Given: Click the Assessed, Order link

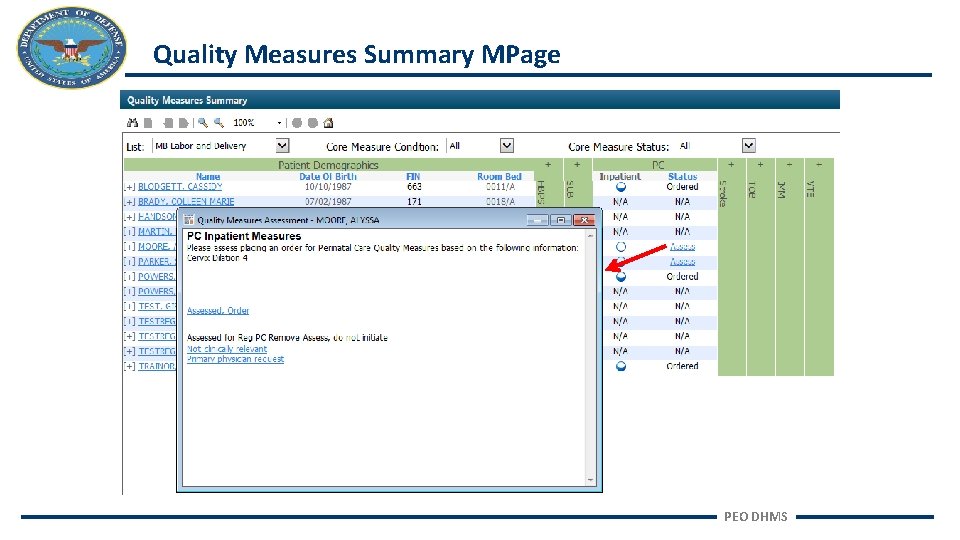Looking at the screenshot, I should click(x=218, y=310).
